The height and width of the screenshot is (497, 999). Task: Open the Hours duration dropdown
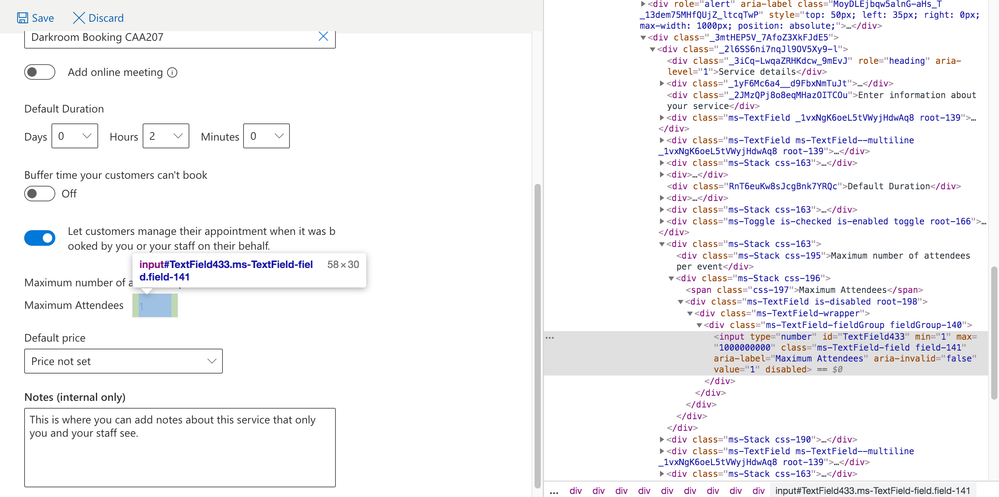[166, 136]
